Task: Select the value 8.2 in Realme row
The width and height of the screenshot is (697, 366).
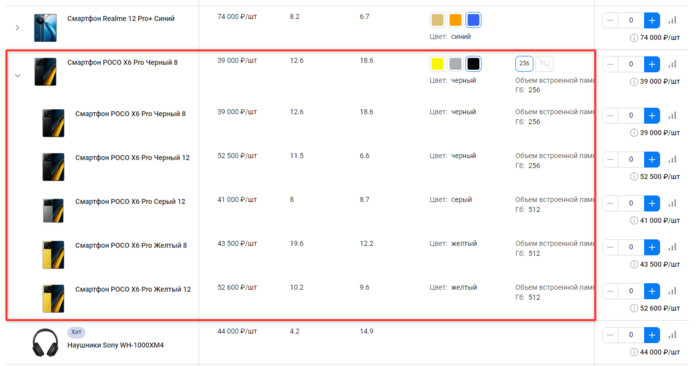Action: (295, 17)
